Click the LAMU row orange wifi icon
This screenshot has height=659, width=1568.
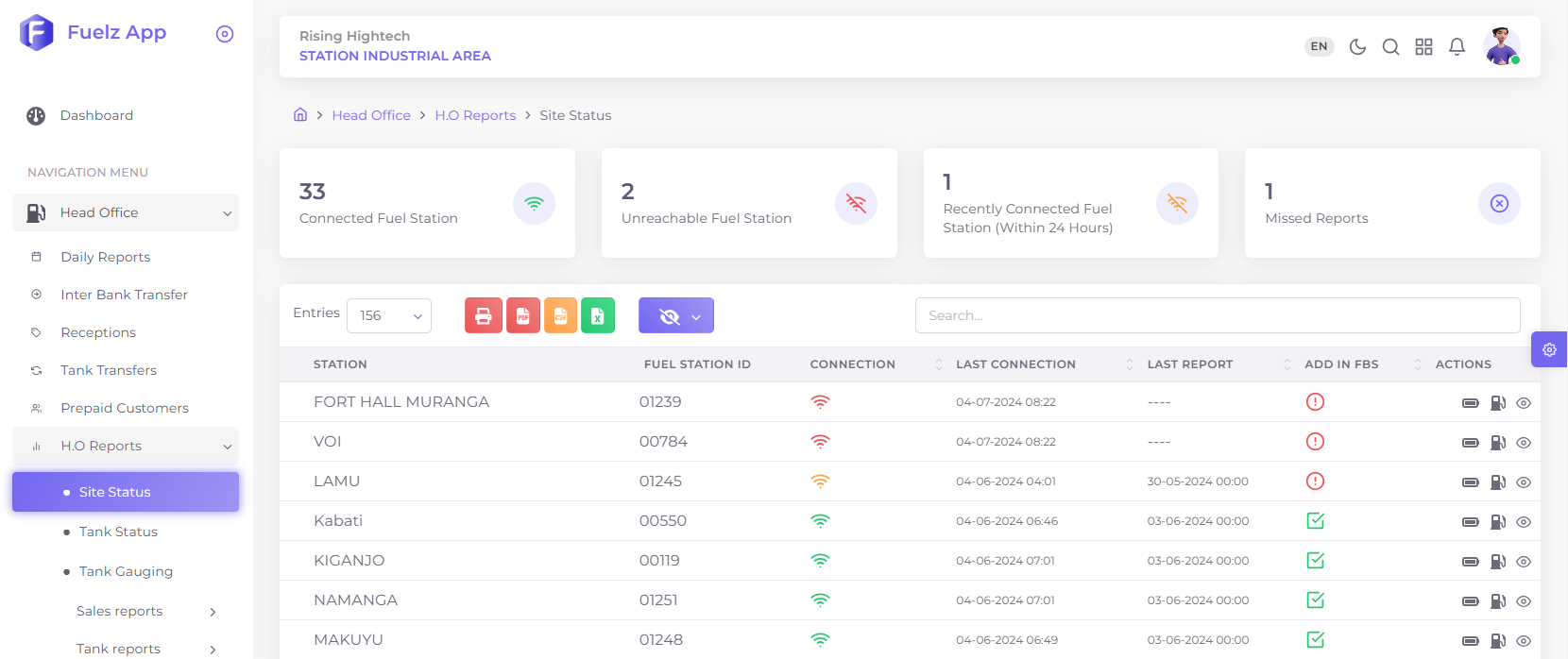(820, 482)
